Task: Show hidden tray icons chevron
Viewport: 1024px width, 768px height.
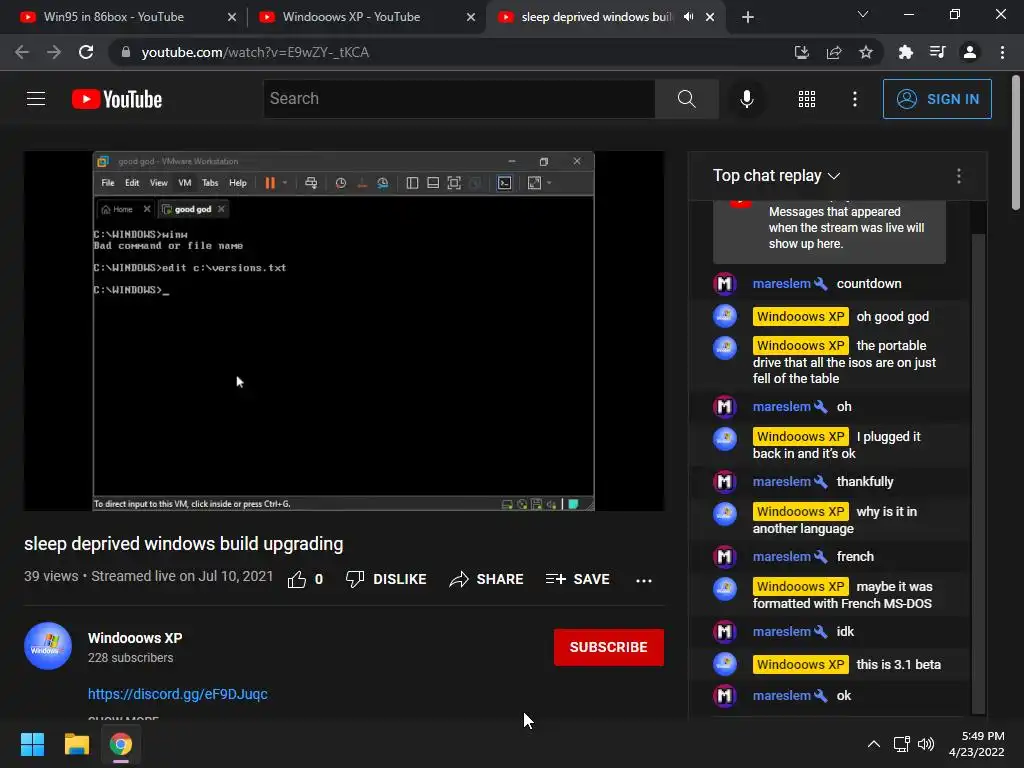Action: coord(874,744)
